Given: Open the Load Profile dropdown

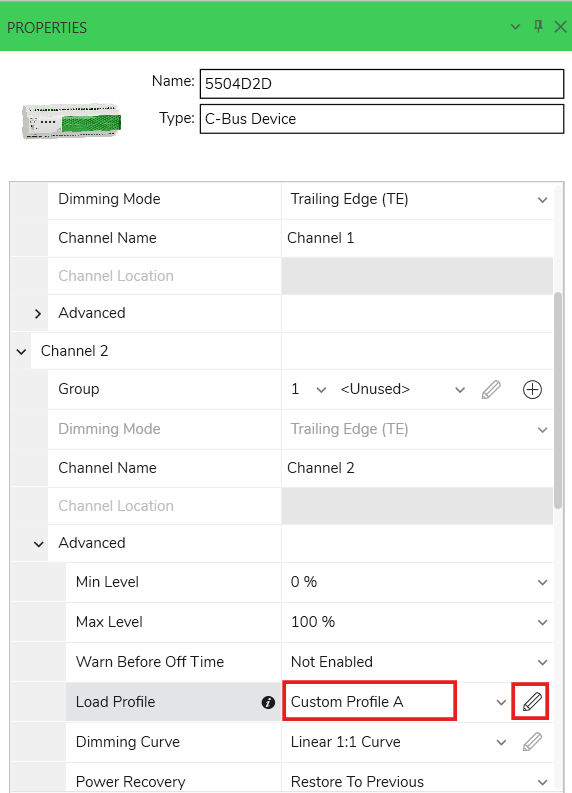Looking at the screenshot, I should [501, 702].
